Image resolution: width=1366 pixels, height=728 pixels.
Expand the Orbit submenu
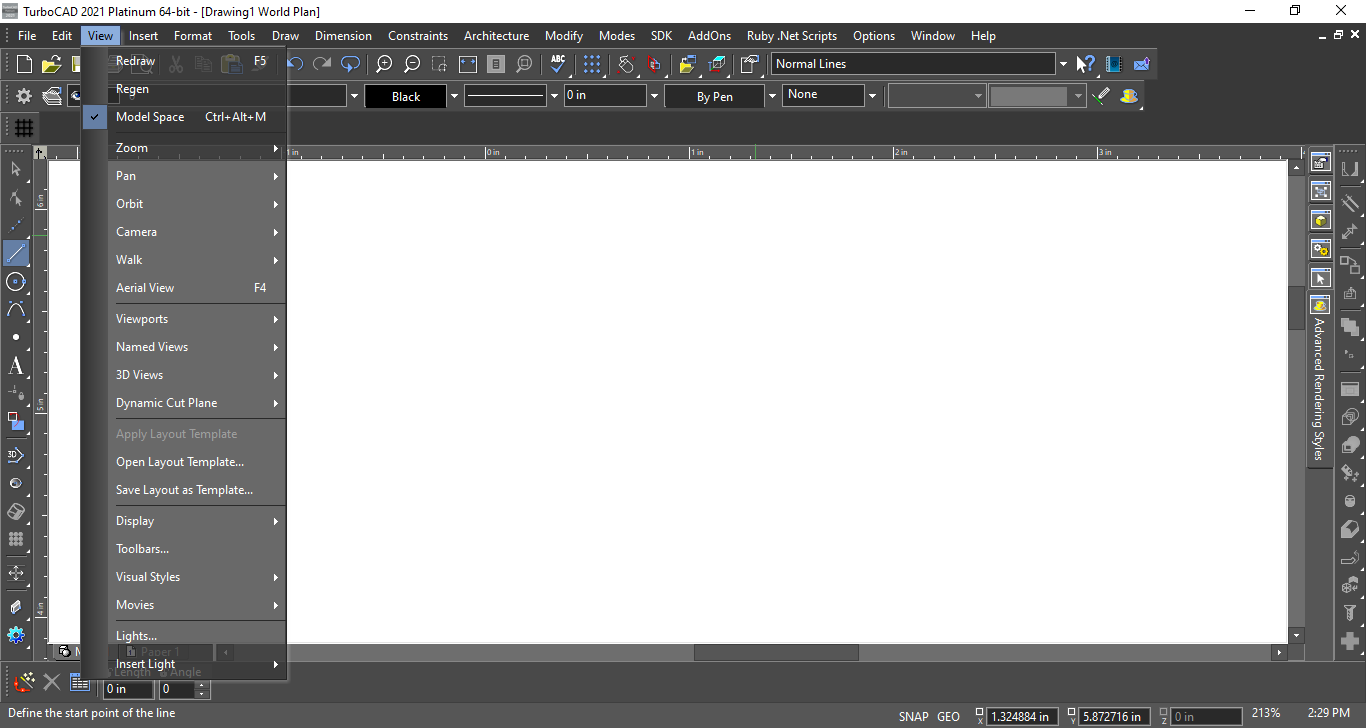click(184, 204)
